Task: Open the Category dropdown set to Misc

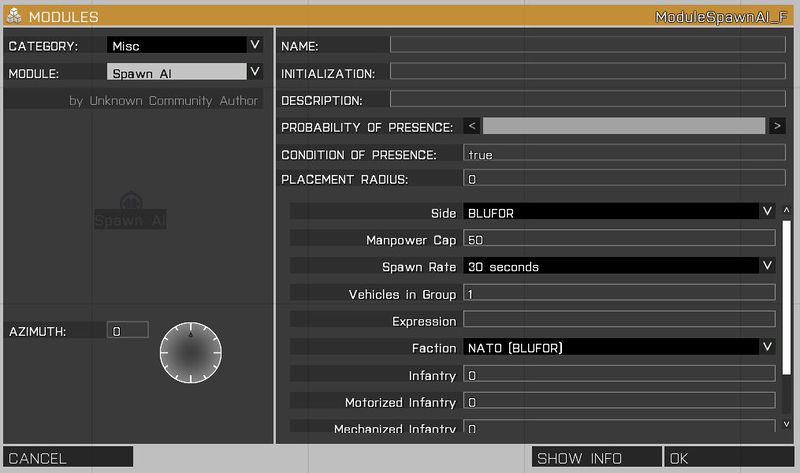Action: pyautogui.click(x=184, y=45)
